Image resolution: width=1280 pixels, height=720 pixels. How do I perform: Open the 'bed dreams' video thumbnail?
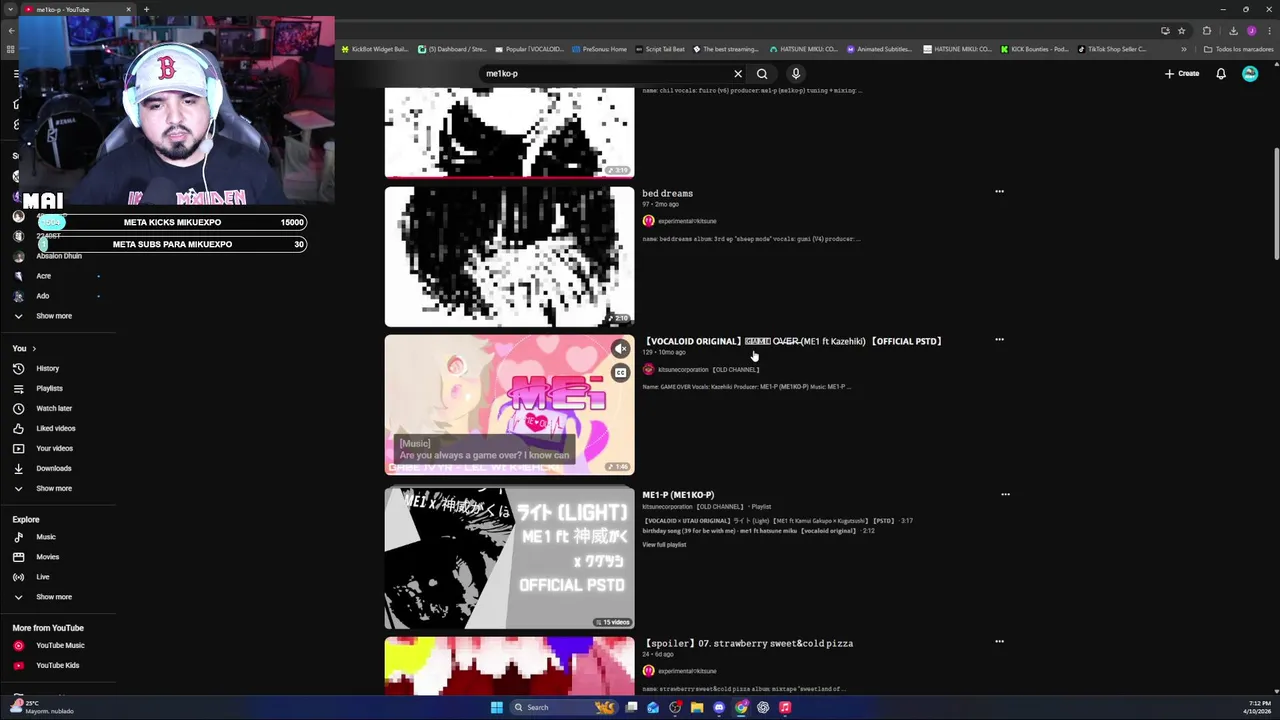tap(509, 257)
